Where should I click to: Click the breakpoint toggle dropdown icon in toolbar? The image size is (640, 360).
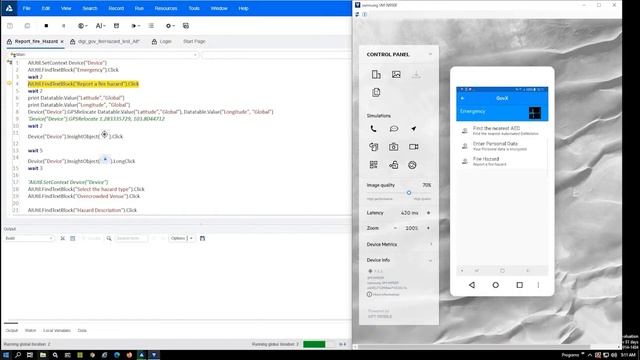coord(136,26)
